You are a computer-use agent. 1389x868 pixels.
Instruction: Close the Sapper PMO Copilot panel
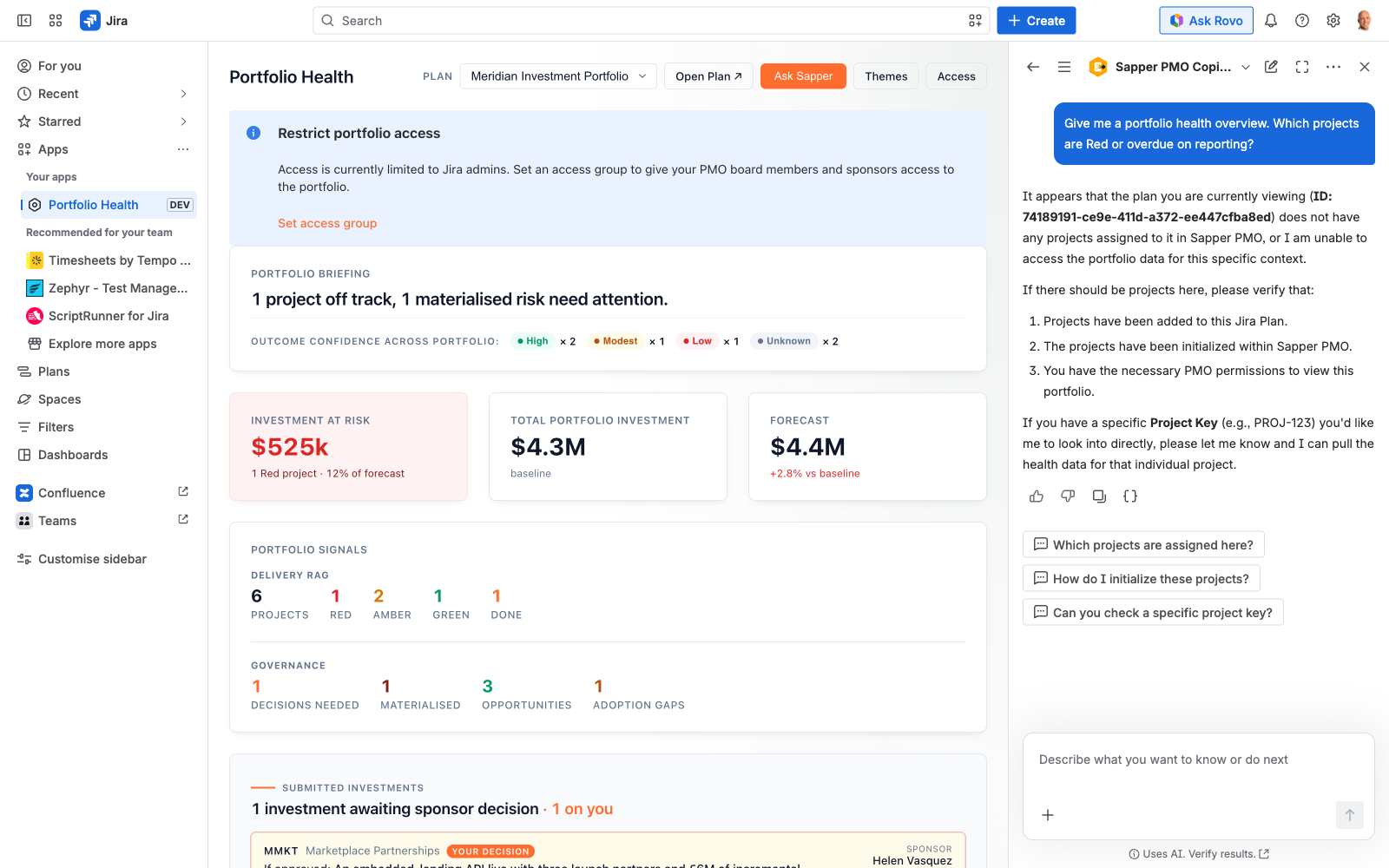click(1365, 67)
